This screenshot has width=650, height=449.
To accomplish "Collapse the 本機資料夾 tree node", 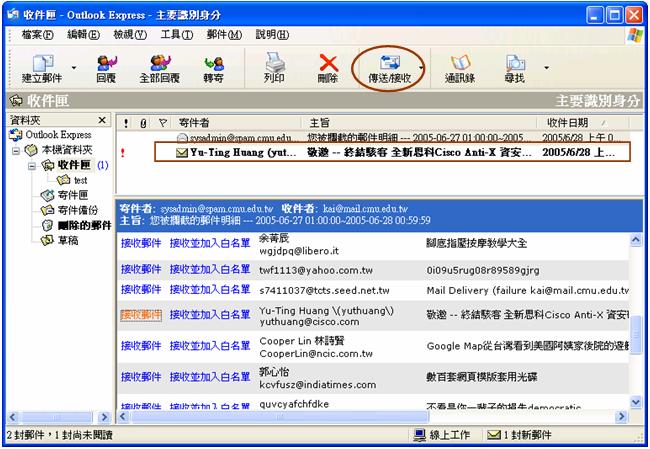I will (16, 150).
